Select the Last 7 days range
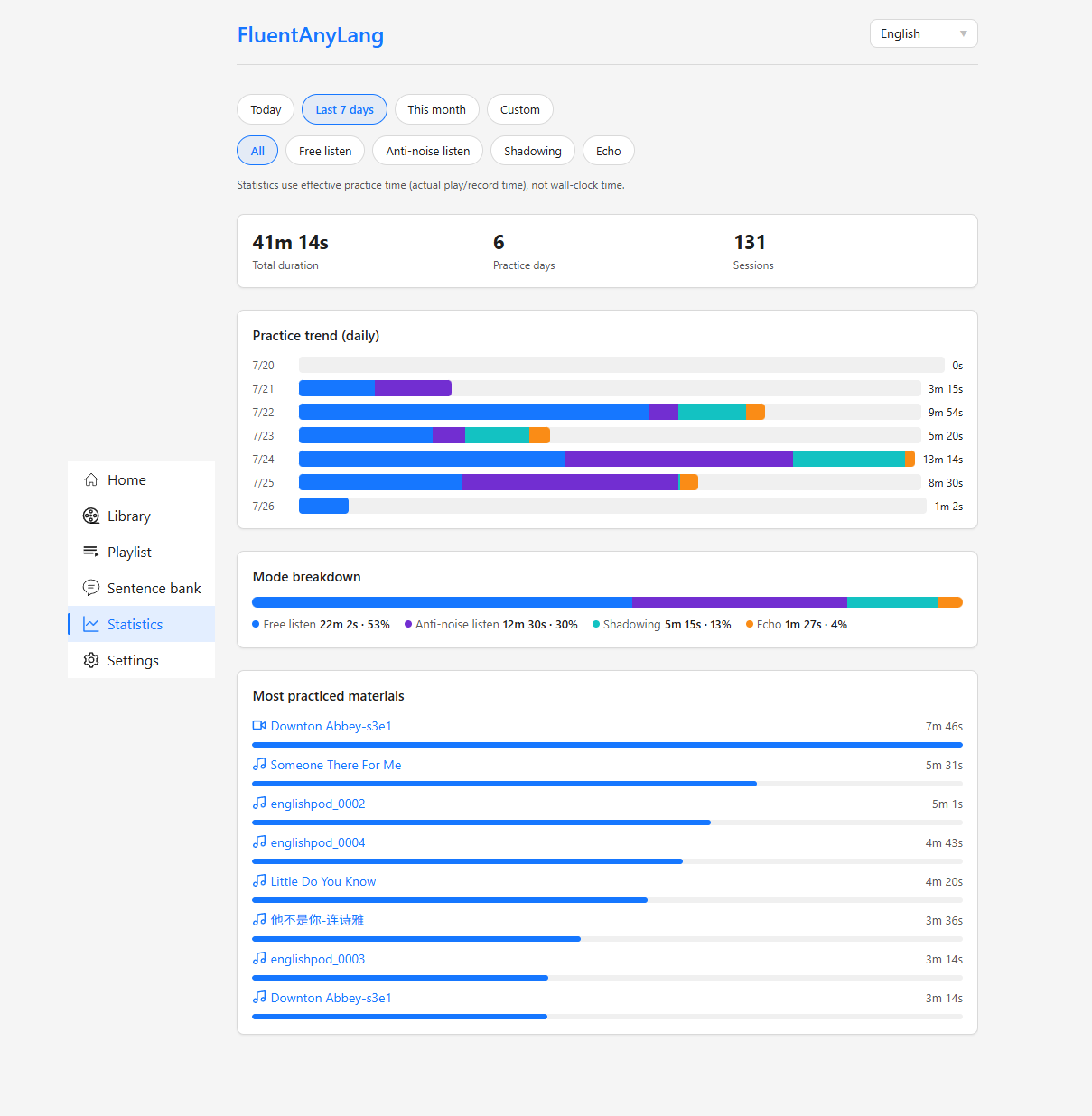 coord(344,109)
